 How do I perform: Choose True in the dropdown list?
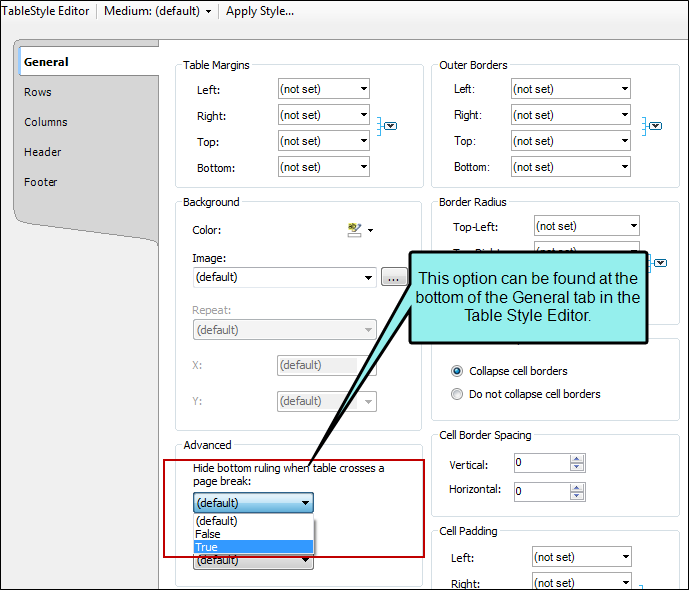pyautogui.click(x=253, y=547)
